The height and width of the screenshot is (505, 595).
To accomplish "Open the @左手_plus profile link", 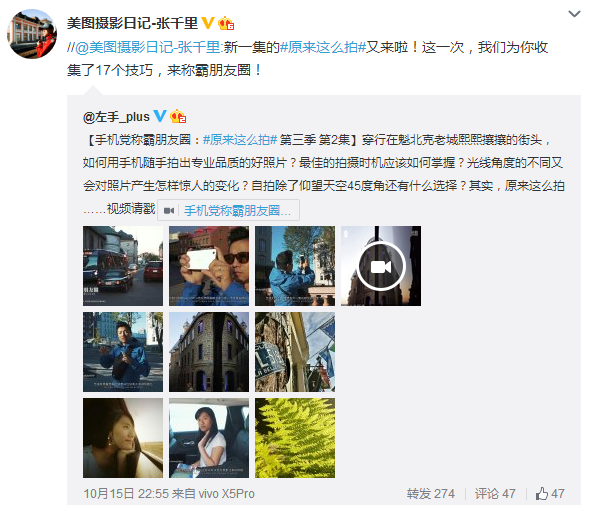I will [x=116, y=116].
